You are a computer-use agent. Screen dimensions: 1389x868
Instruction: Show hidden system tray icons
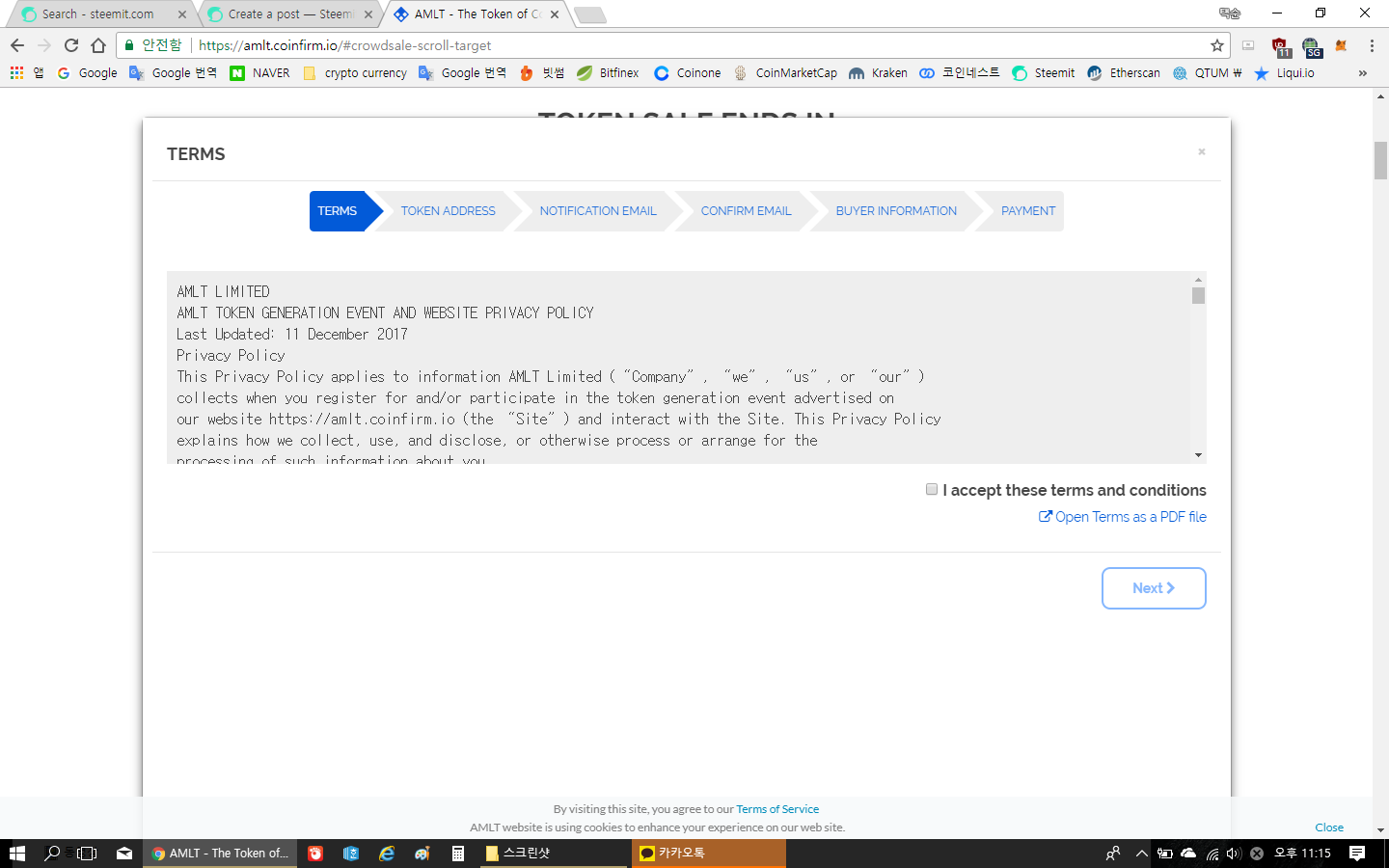tap(1142, 854)
